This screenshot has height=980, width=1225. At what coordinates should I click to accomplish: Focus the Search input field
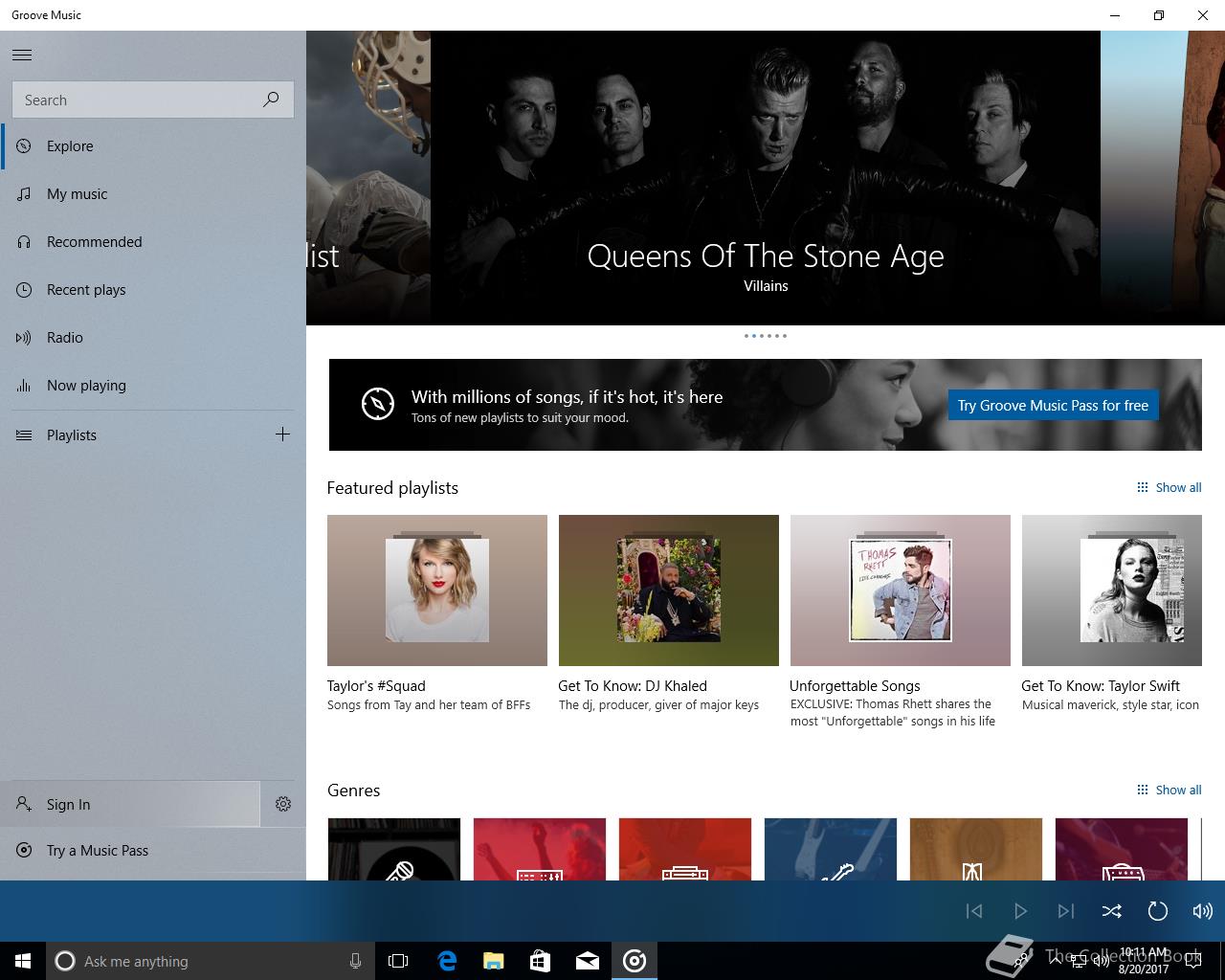tap(153, 100)
